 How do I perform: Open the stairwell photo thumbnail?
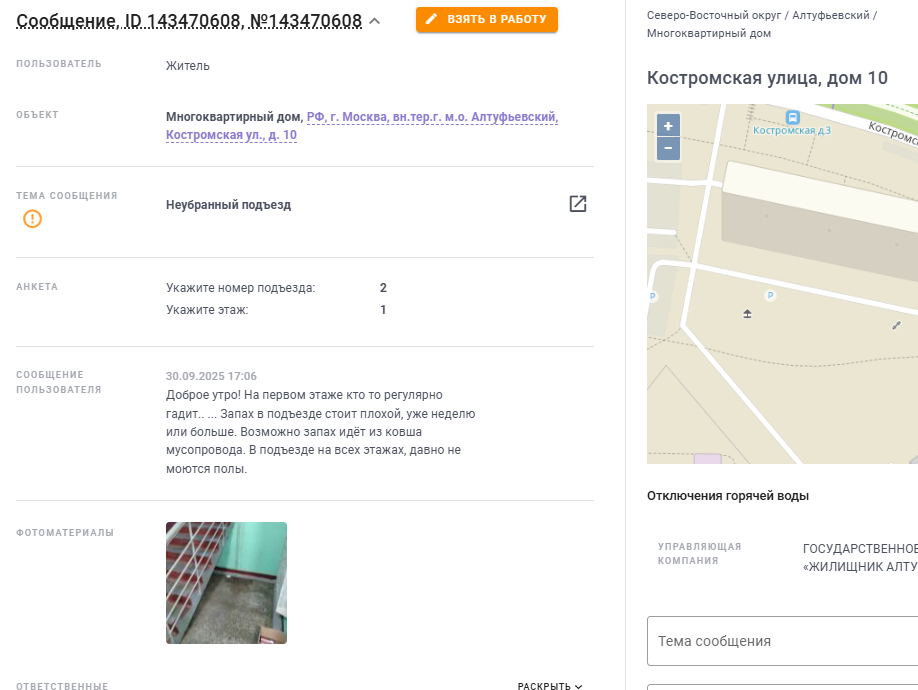[227, 583]
